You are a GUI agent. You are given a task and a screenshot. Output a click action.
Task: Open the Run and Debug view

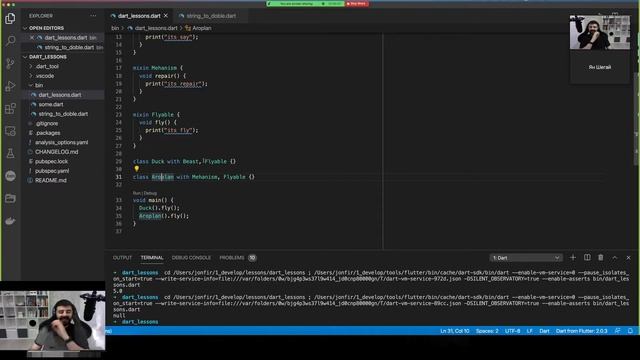coord(10,86)
